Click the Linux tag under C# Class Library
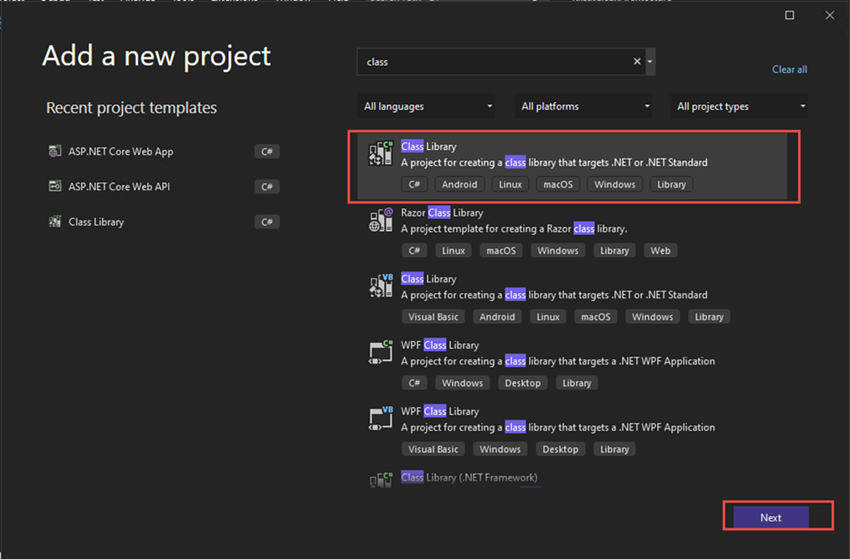 point(510,184)
